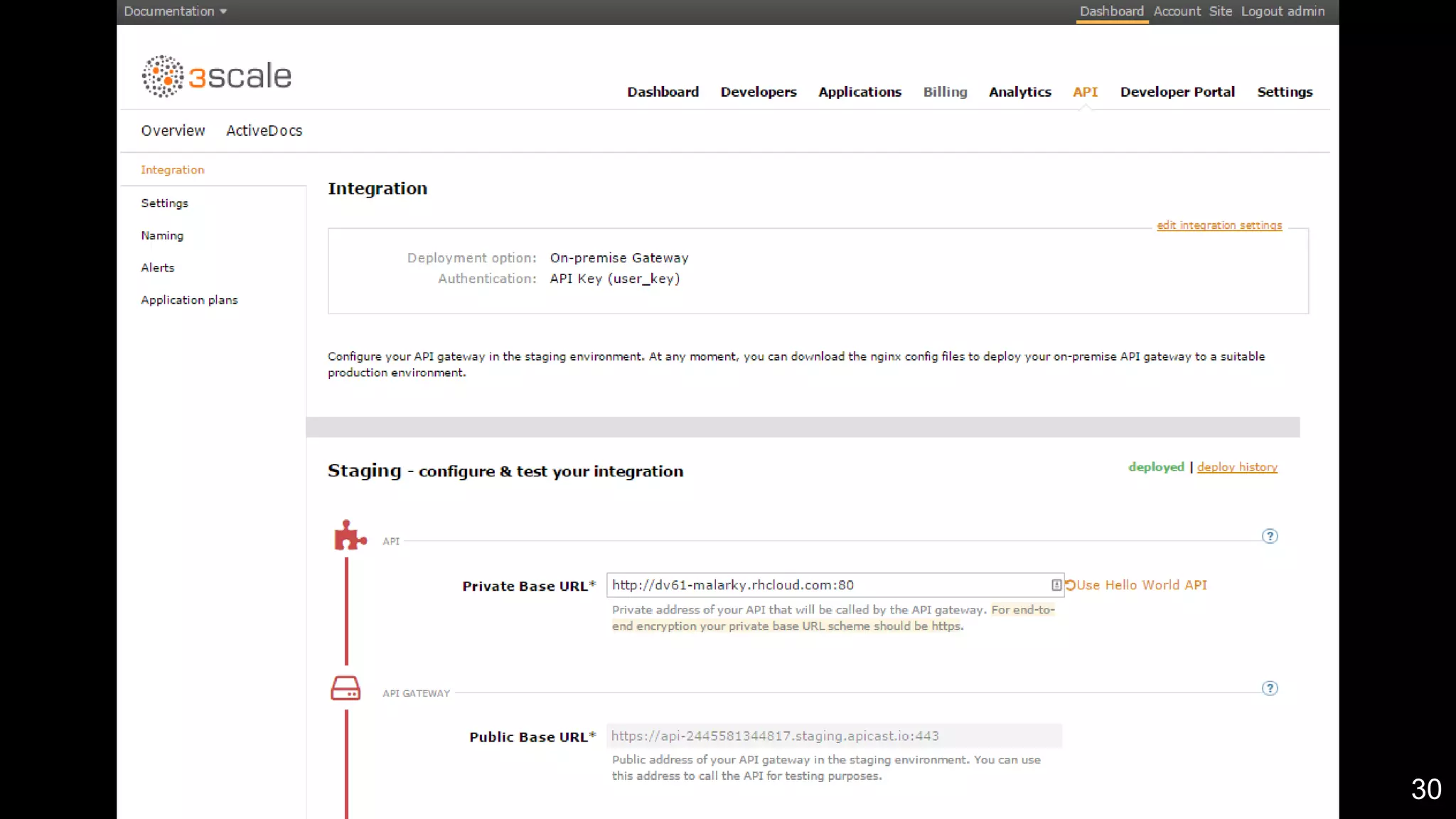Click the API gateway server icon
Image resolution: width=1456 pixels, height=819 pixels.
pos(346,687)
